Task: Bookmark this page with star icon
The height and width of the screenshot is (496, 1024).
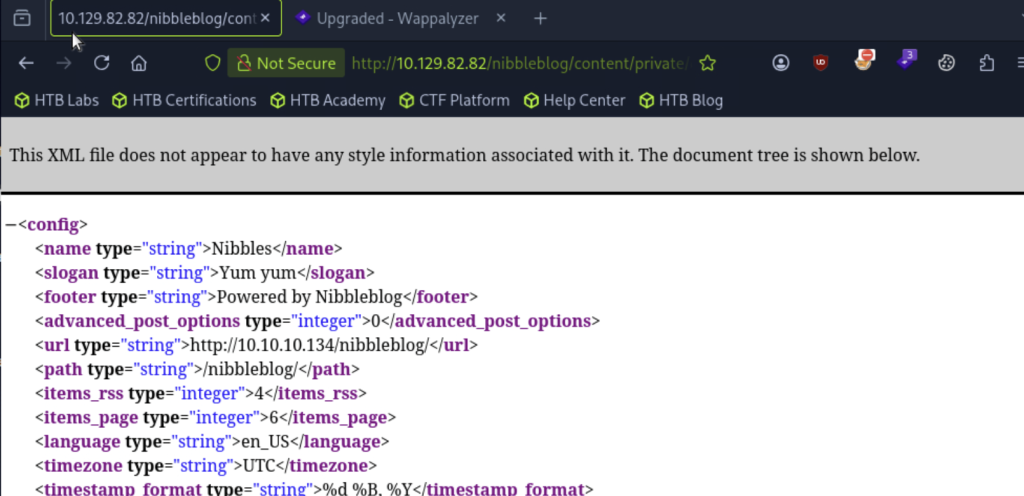Action: pos(708,63)
